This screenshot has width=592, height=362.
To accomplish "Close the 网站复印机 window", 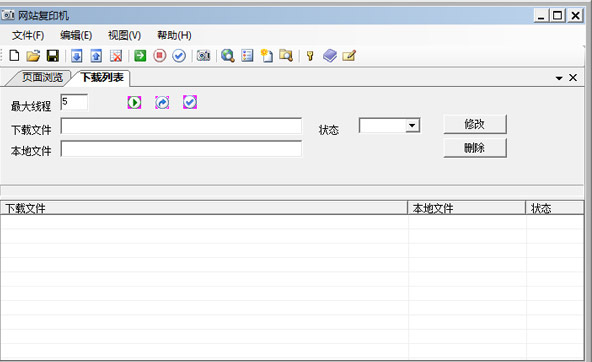I will [575, 16].
